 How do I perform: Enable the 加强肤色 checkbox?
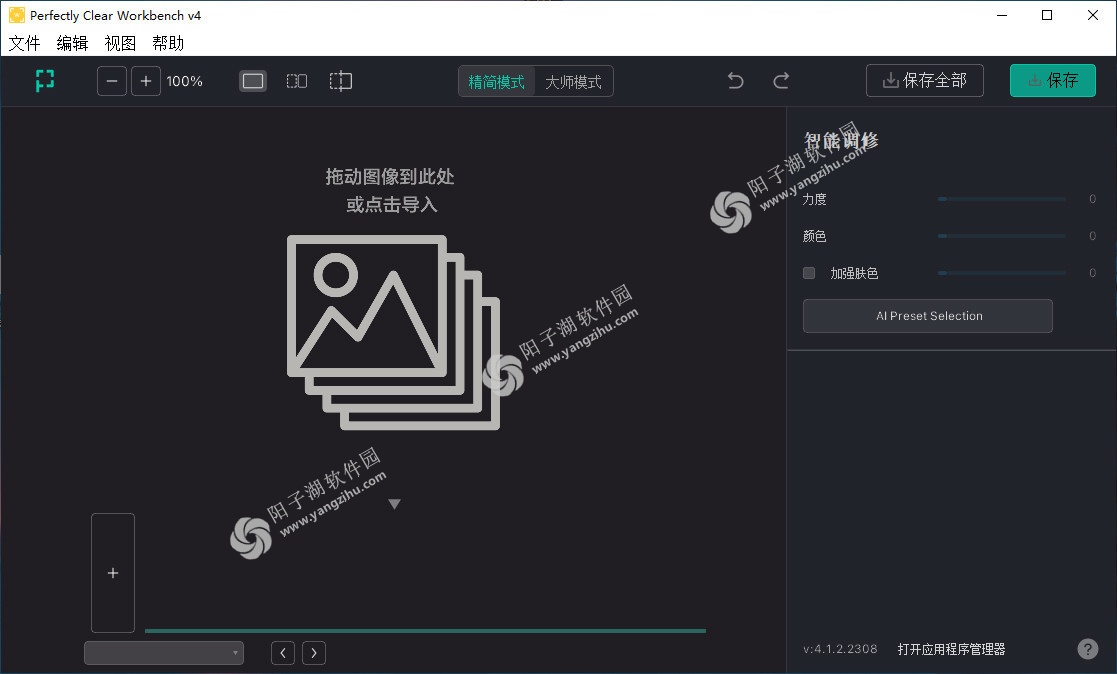(x=809, y=273)
